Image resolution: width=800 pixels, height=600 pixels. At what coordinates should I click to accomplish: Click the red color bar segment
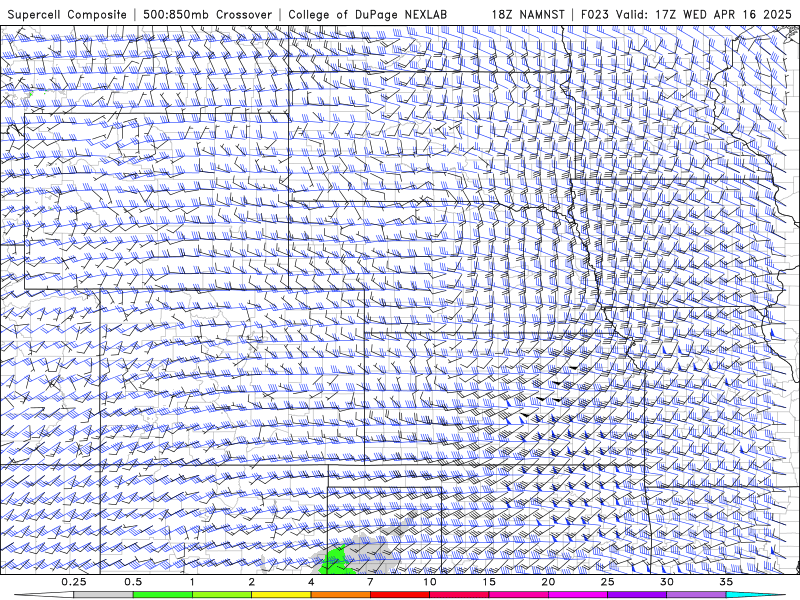[x=399, y=595]
